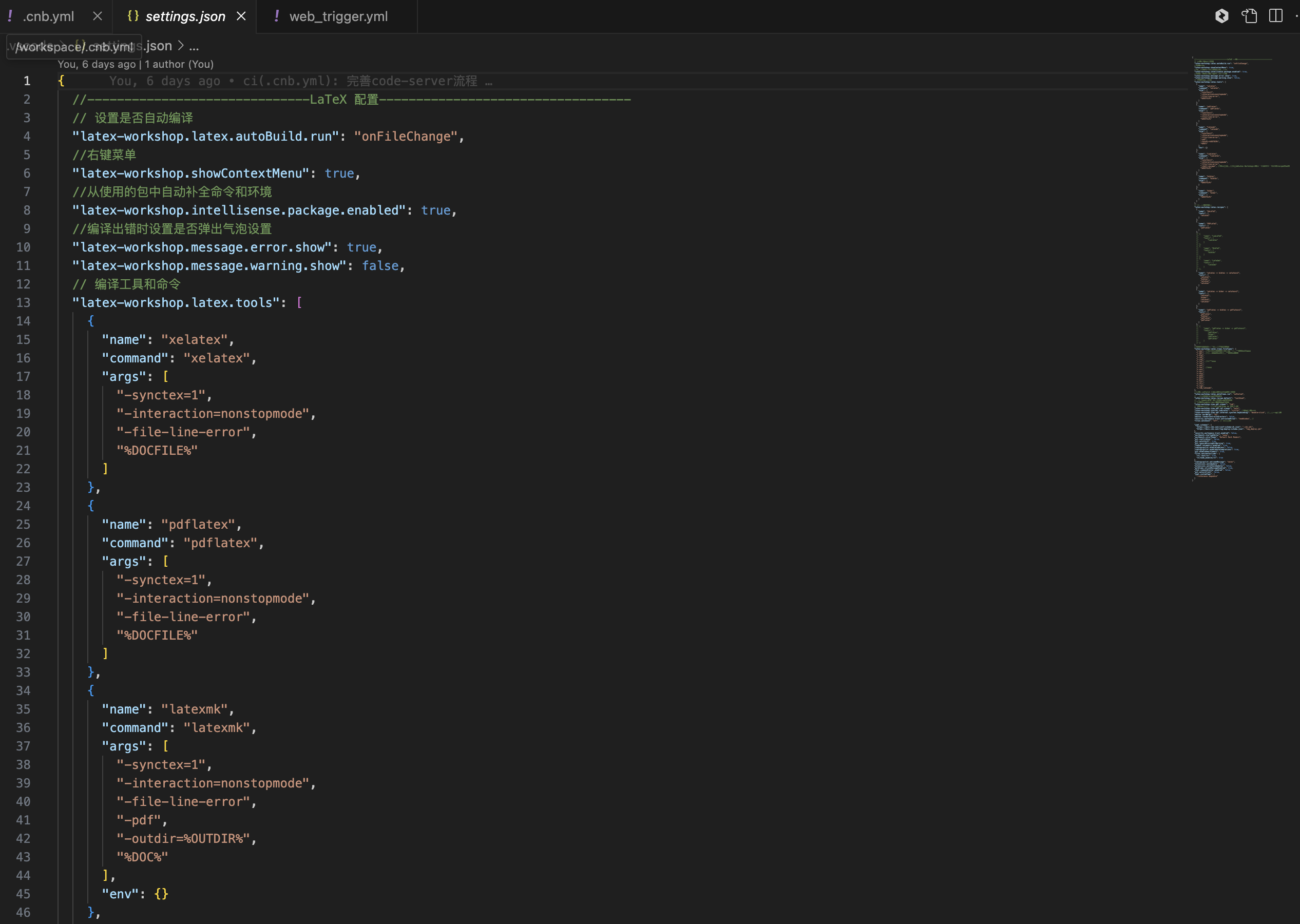Screen dimensions: 1300x924
Task: Click the breadcrumb chevron after .json
Action: point(181,46)
